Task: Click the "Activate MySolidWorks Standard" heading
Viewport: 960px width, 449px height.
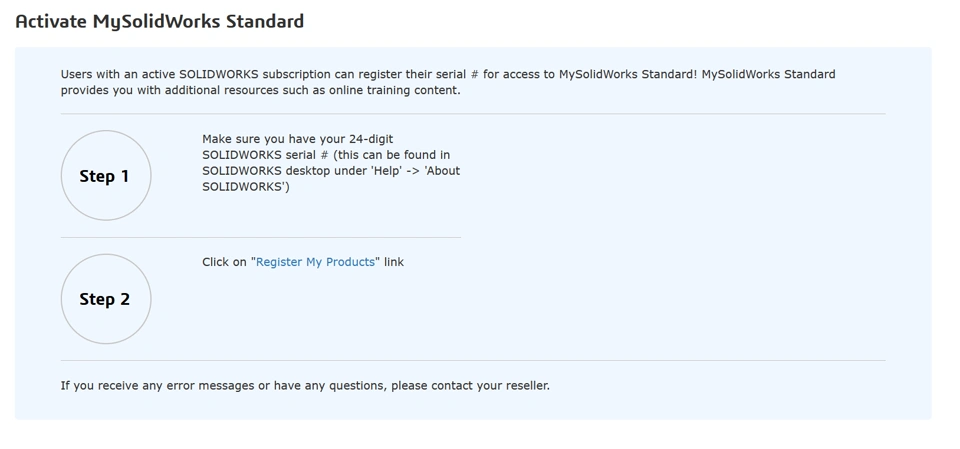Action: (x=160, y=21)
